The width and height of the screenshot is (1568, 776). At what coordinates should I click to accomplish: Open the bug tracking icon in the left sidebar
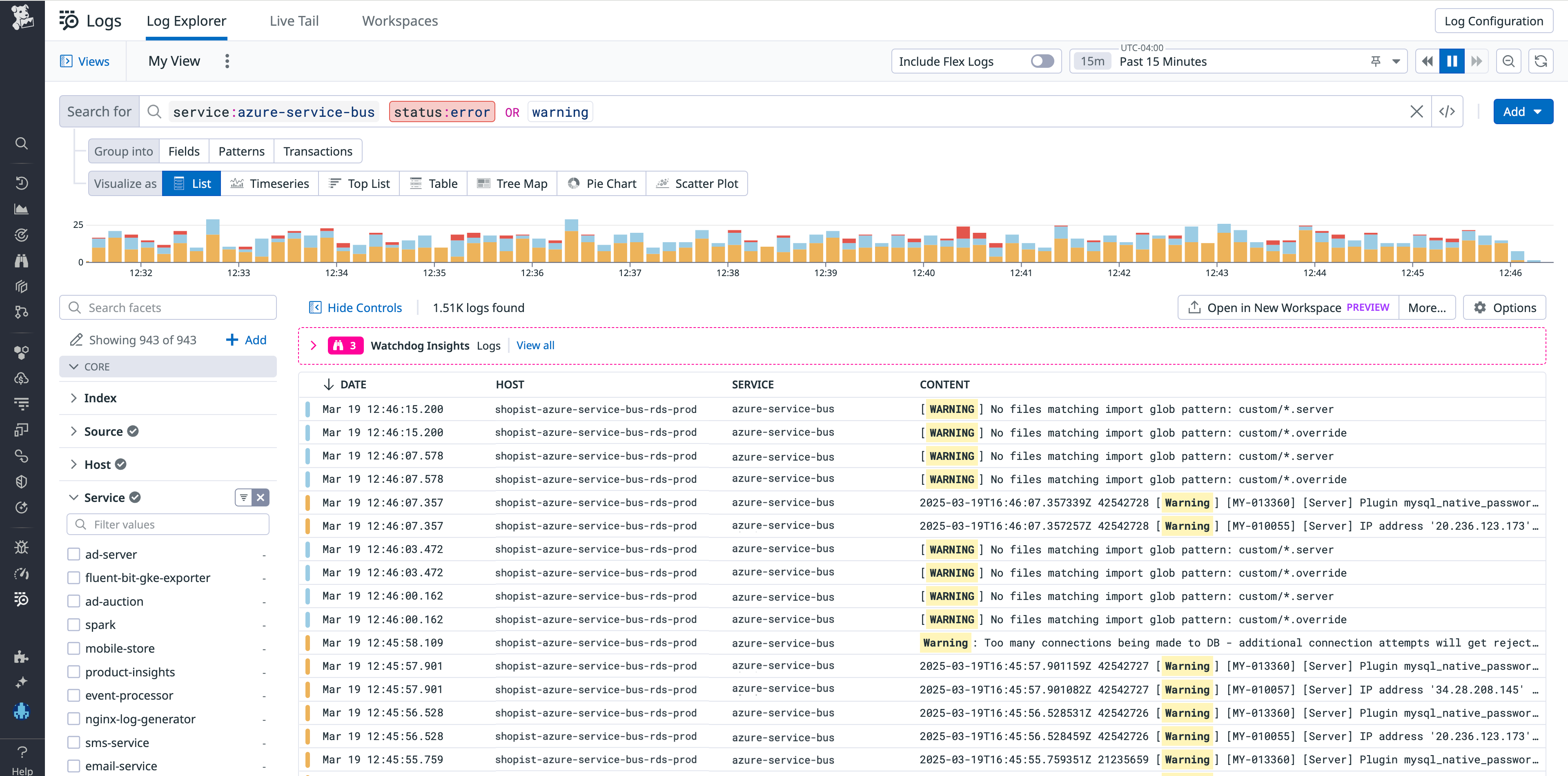pyautogui.click(x=22, y=547)
